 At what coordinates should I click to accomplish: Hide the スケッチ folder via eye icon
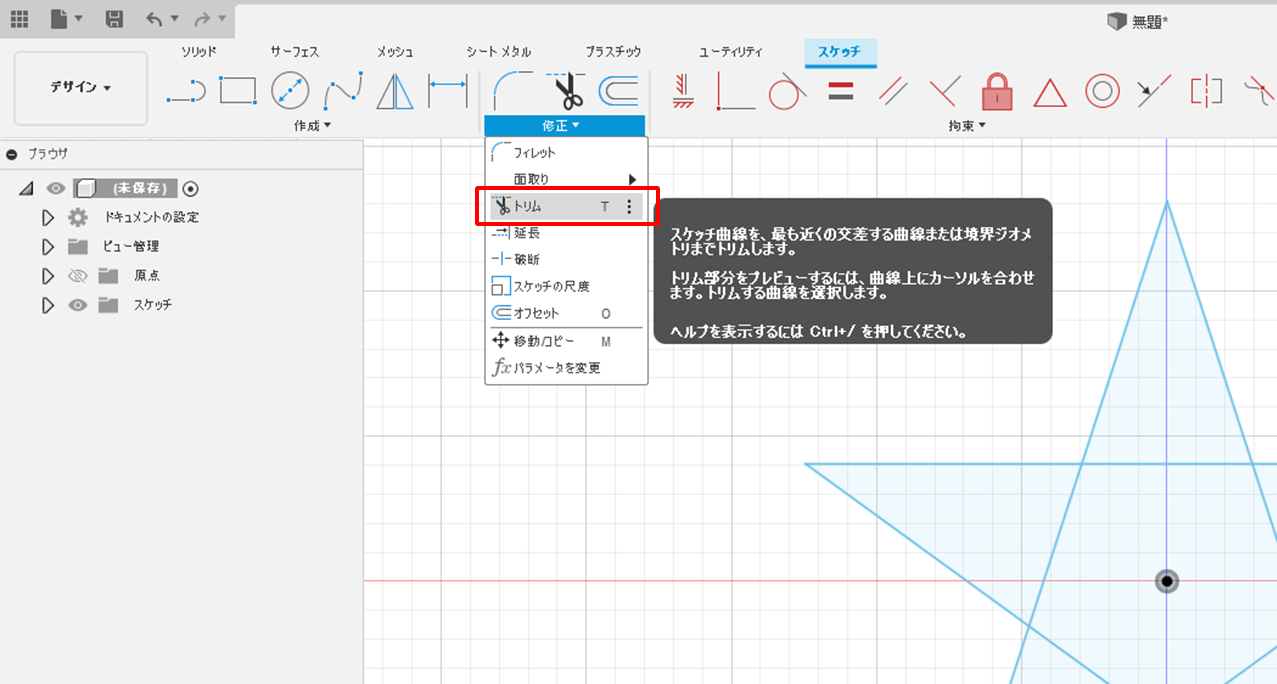tap(78, 304)
